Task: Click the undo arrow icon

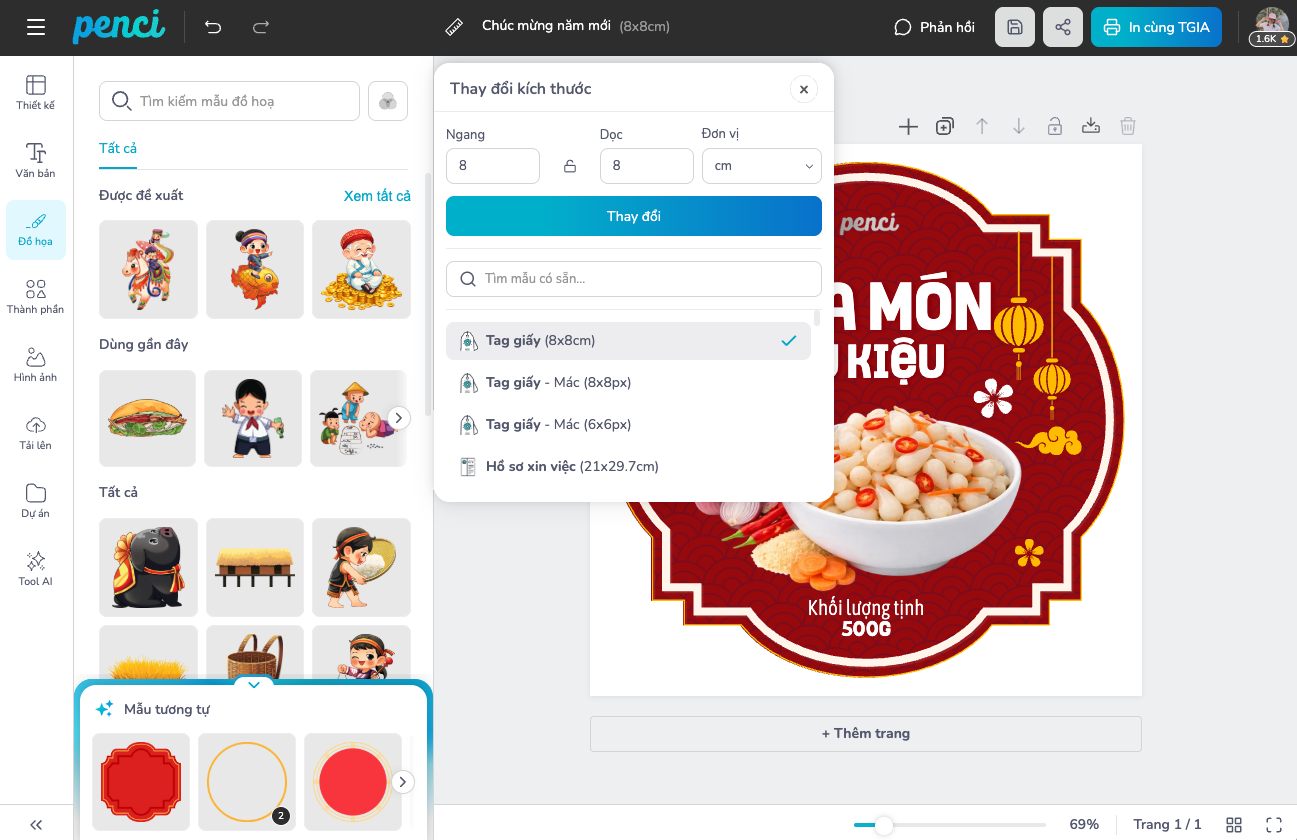Action: point(213,27)
